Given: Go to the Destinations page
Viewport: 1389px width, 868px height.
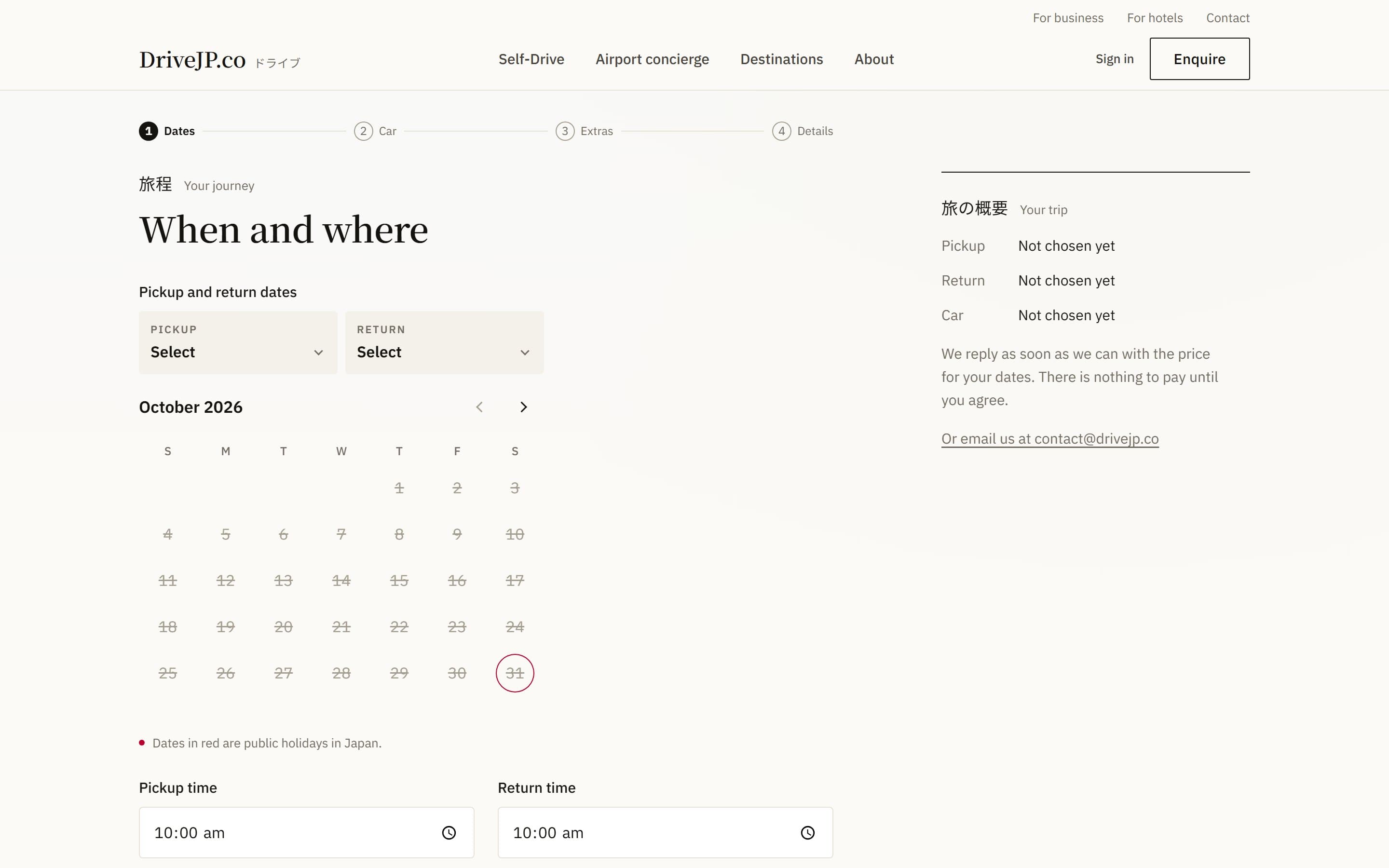Looking at the screenshot, I should 781,59.
